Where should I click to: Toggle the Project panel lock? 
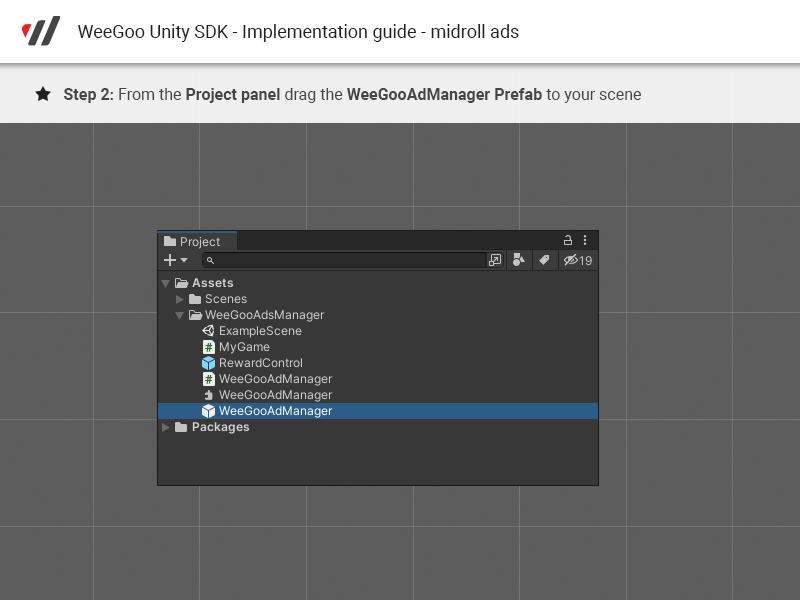(568, 240)
